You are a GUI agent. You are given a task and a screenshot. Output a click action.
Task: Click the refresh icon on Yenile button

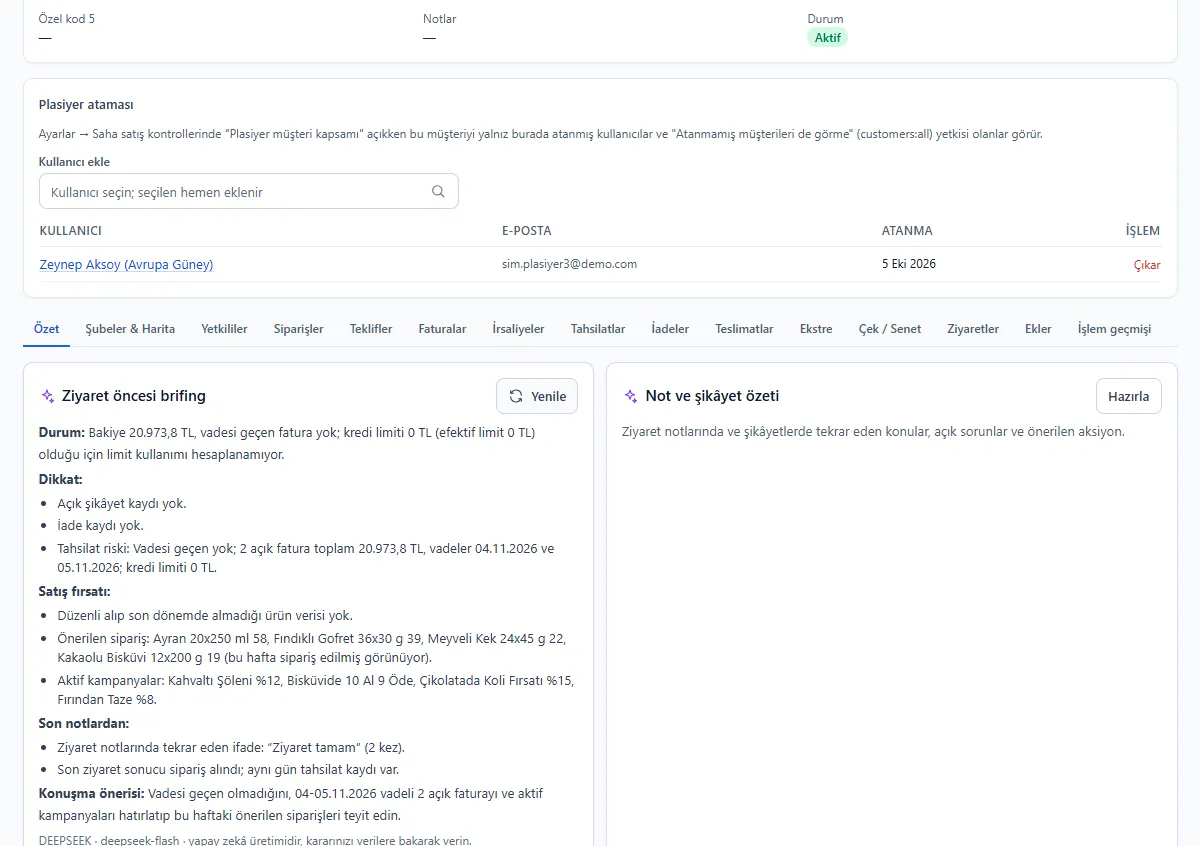(516, 396)
